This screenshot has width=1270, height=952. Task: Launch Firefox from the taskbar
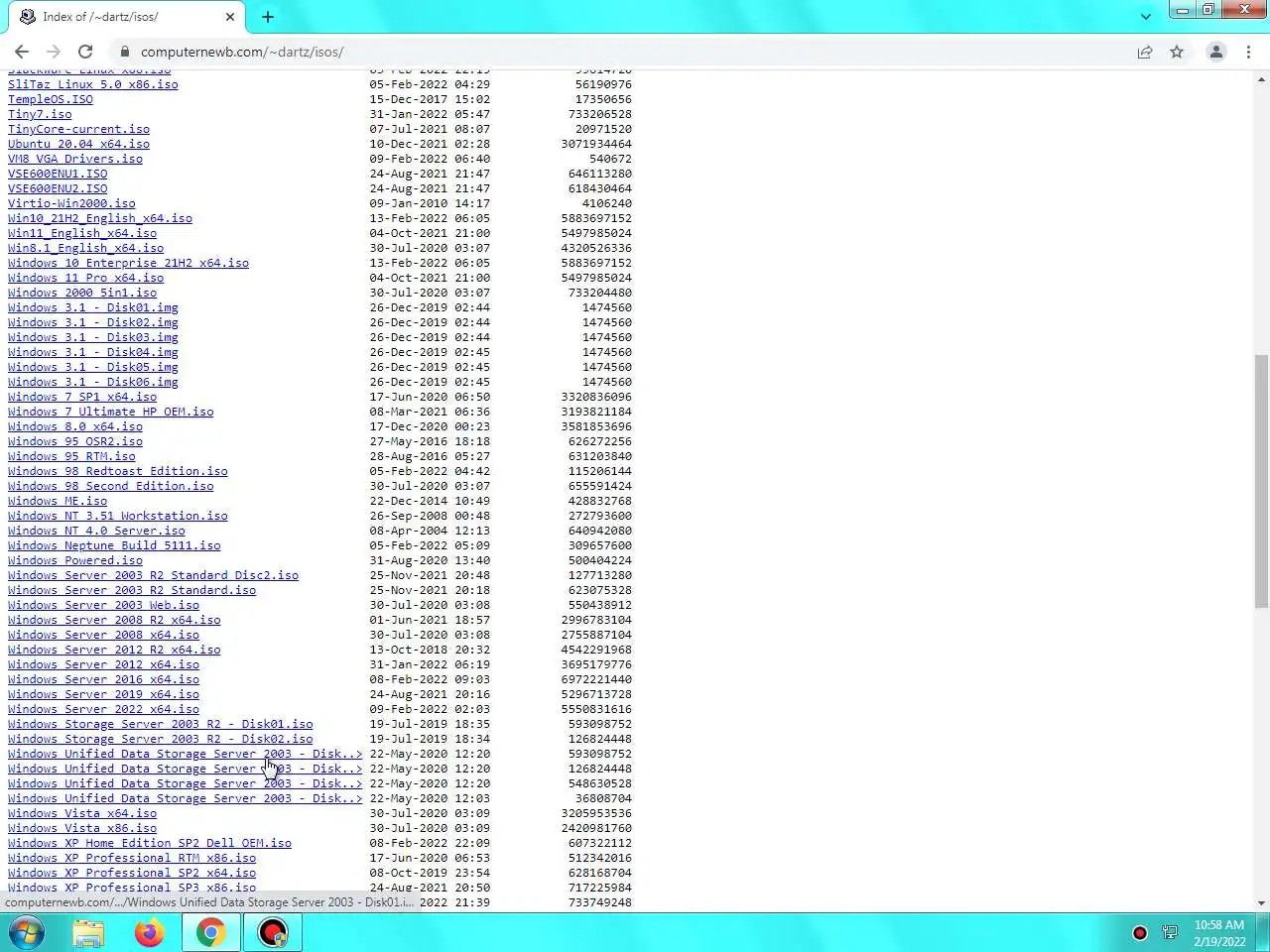150,932
